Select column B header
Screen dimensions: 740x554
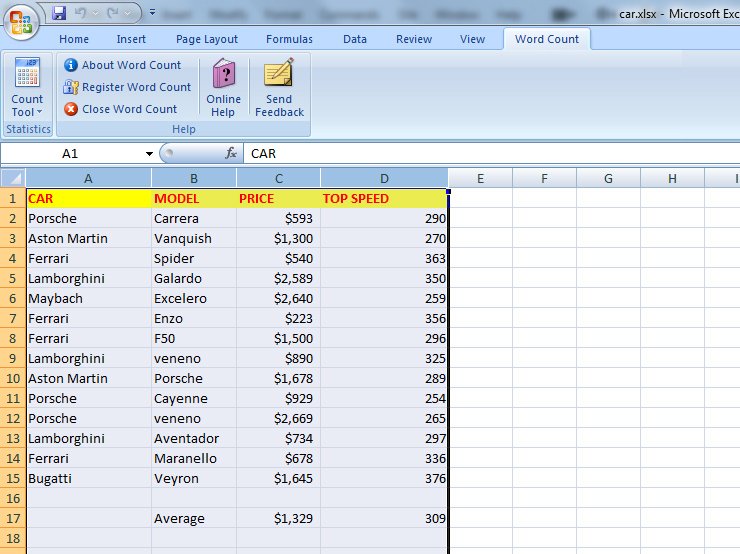point(193,178)
